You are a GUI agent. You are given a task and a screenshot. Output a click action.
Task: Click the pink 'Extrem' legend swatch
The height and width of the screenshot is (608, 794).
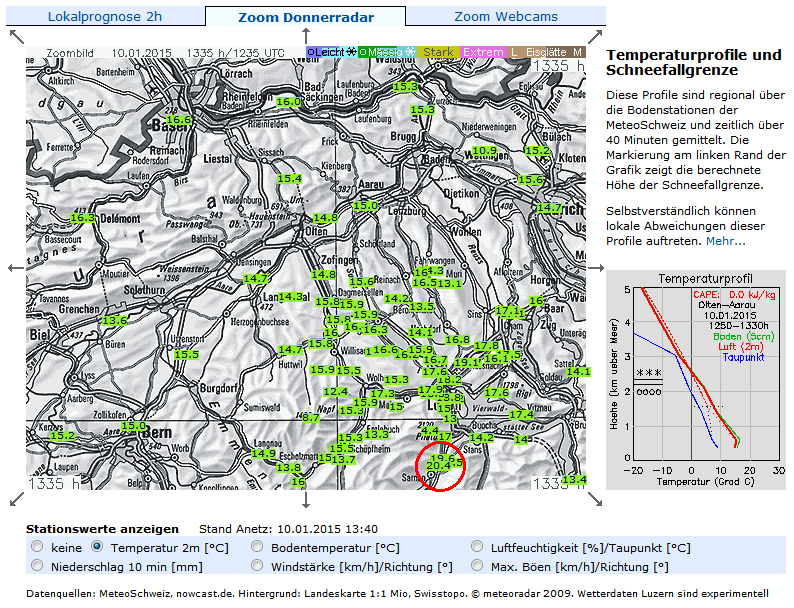[x=484, y=52]
